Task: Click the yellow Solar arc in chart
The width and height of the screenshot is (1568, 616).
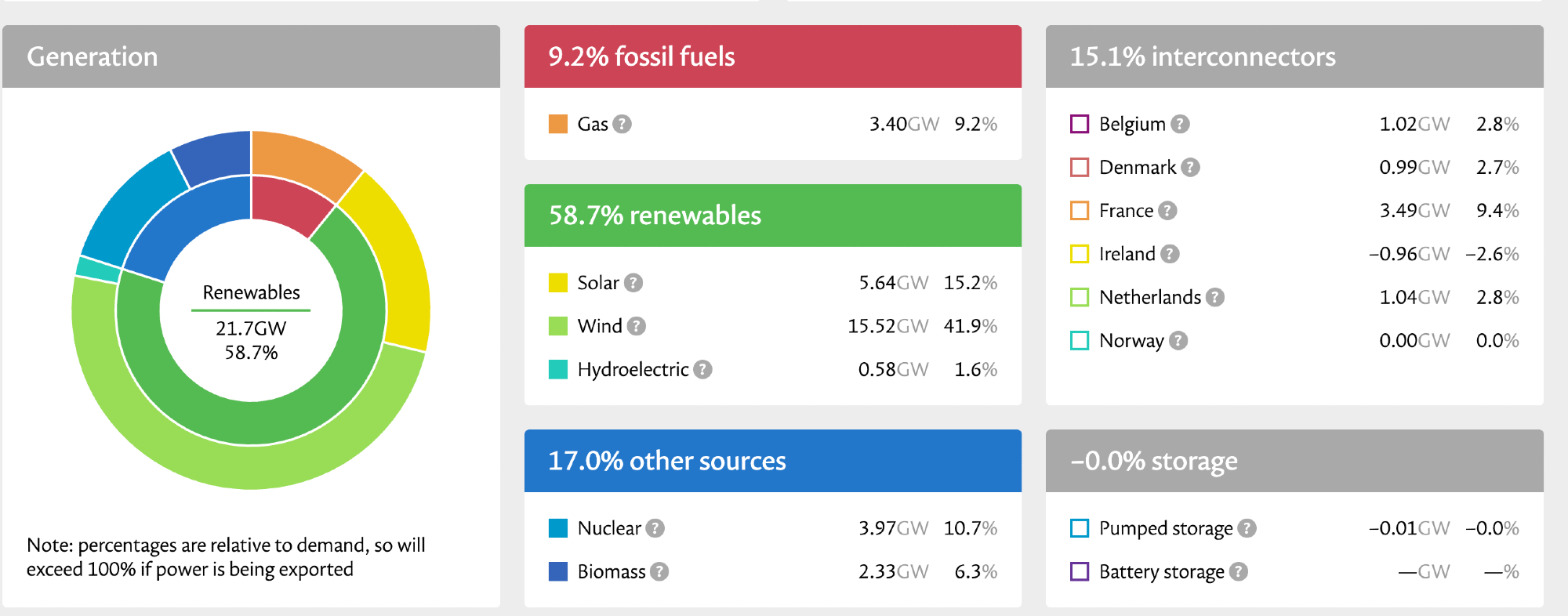Action: (400, 259)
